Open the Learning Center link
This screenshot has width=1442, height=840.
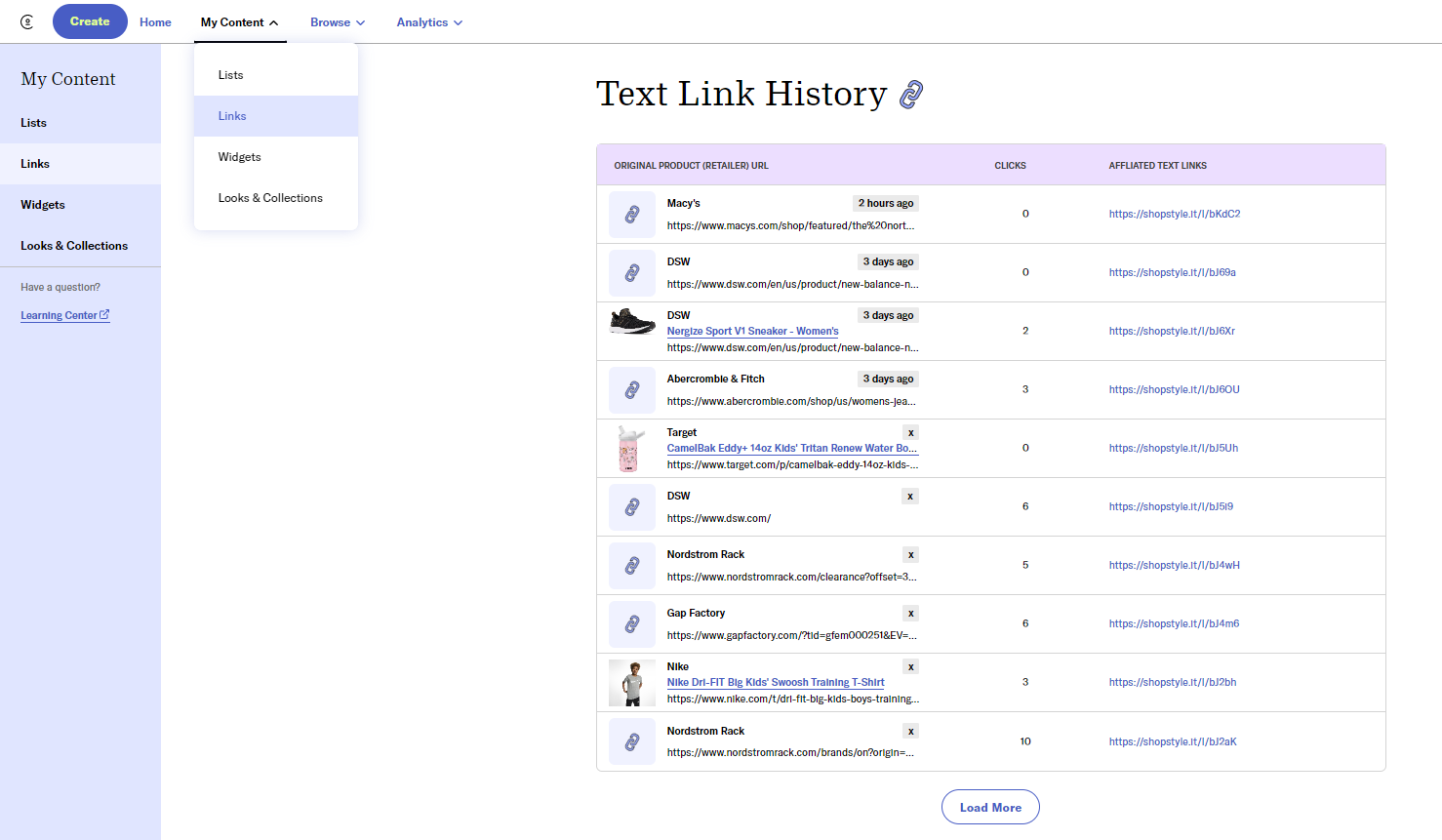point(65,315)
